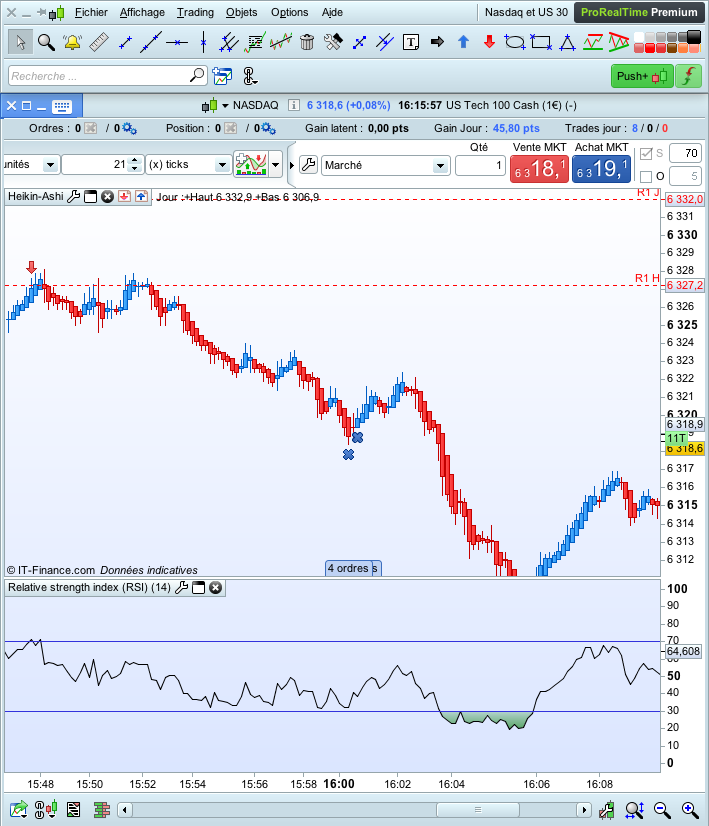
Task: Open the Affichage menu
Action: pyautogui.click(x=142, y=12)
